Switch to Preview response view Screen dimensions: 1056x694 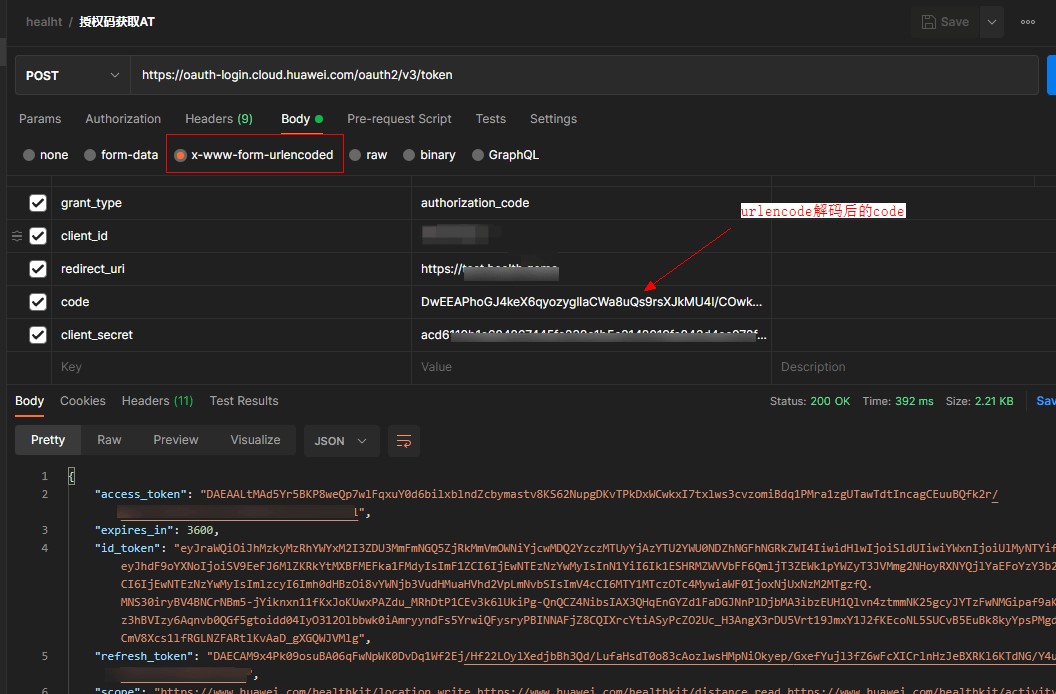pyautogui.click(x=176, y=440)
